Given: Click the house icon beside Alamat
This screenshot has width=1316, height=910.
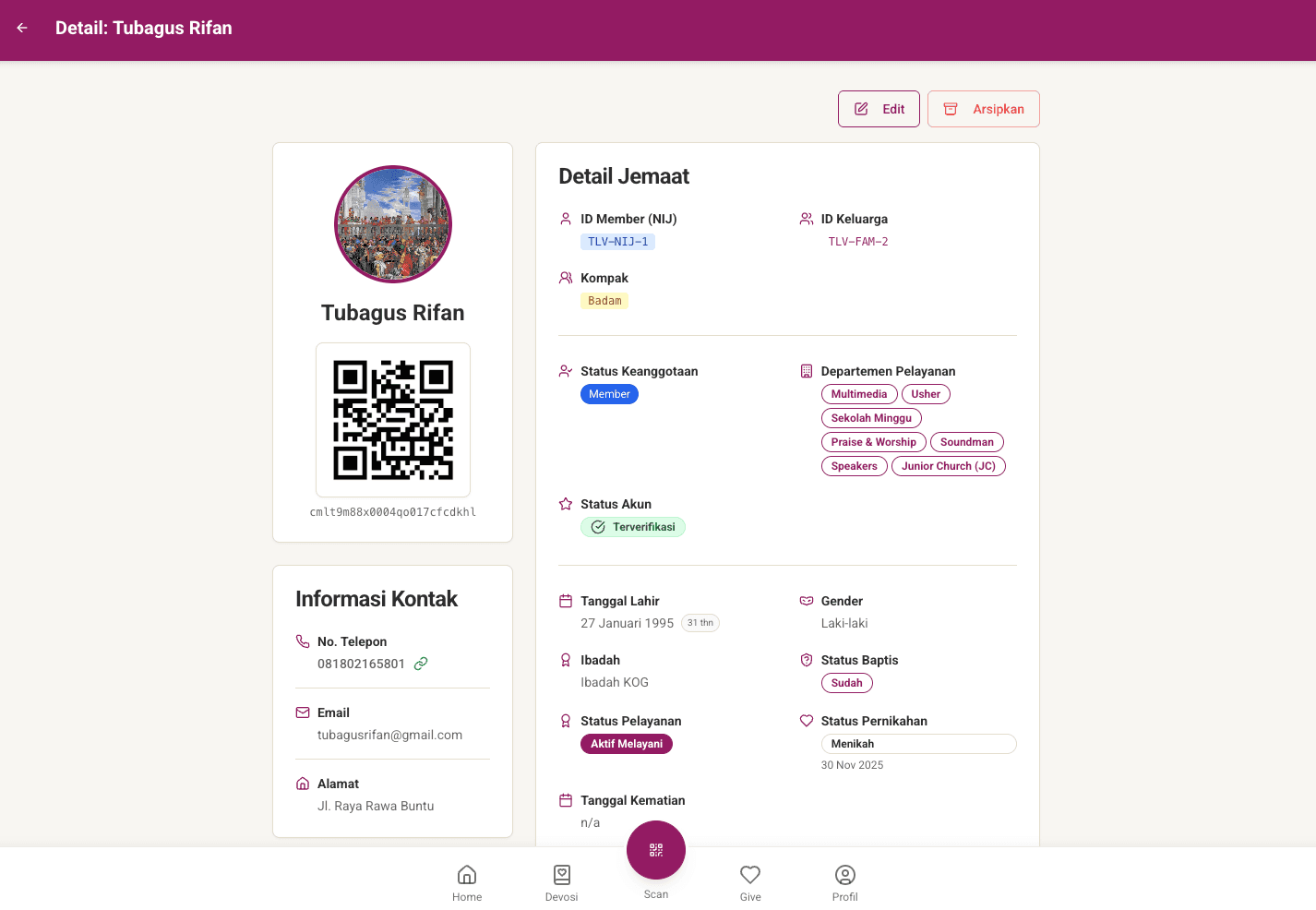Looking at the screenshot, I should pos(303,784).
